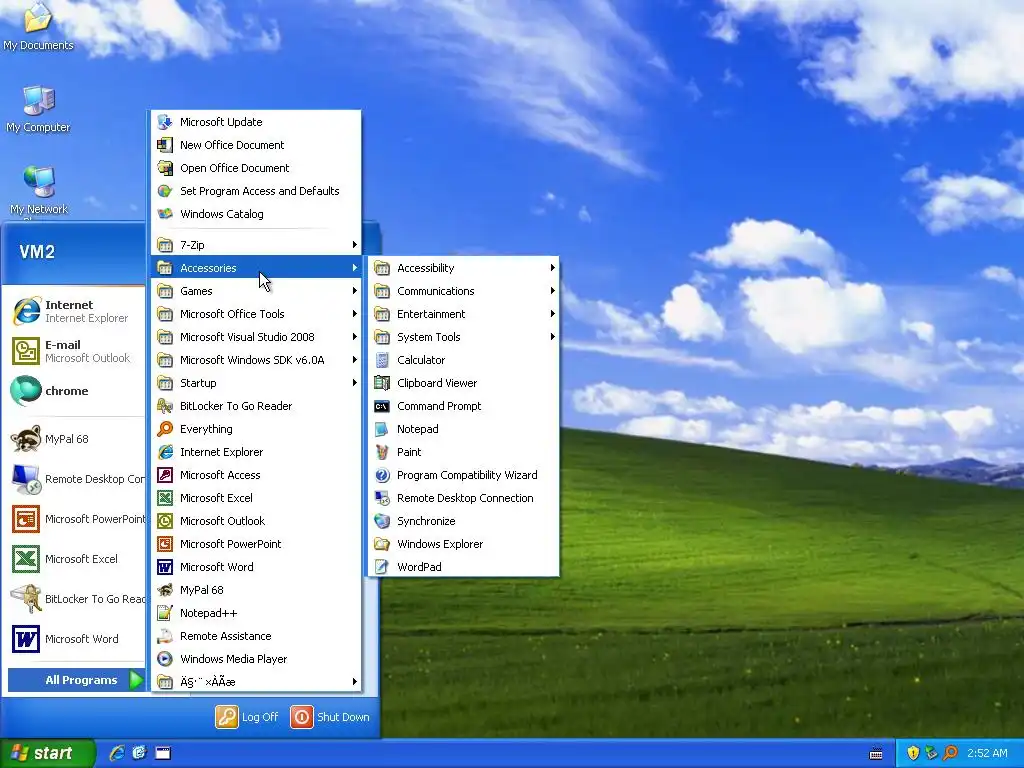Open Microsoft Word in recent programs
The image size is (1024, 768).
(x=76, y=639)
